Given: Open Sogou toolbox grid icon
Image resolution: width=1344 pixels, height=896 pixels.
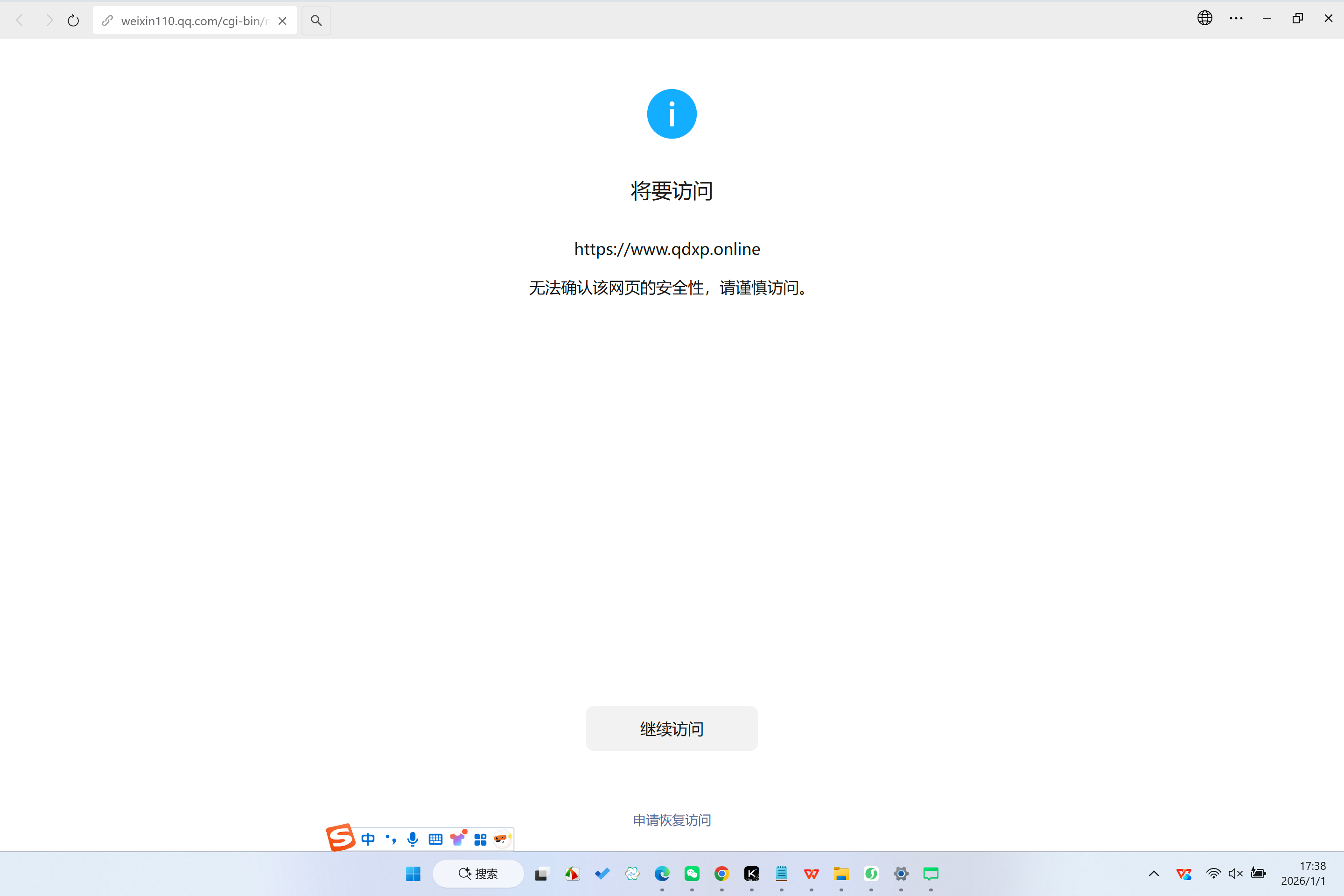Looking at the screenshot, I should pos(480,839).
